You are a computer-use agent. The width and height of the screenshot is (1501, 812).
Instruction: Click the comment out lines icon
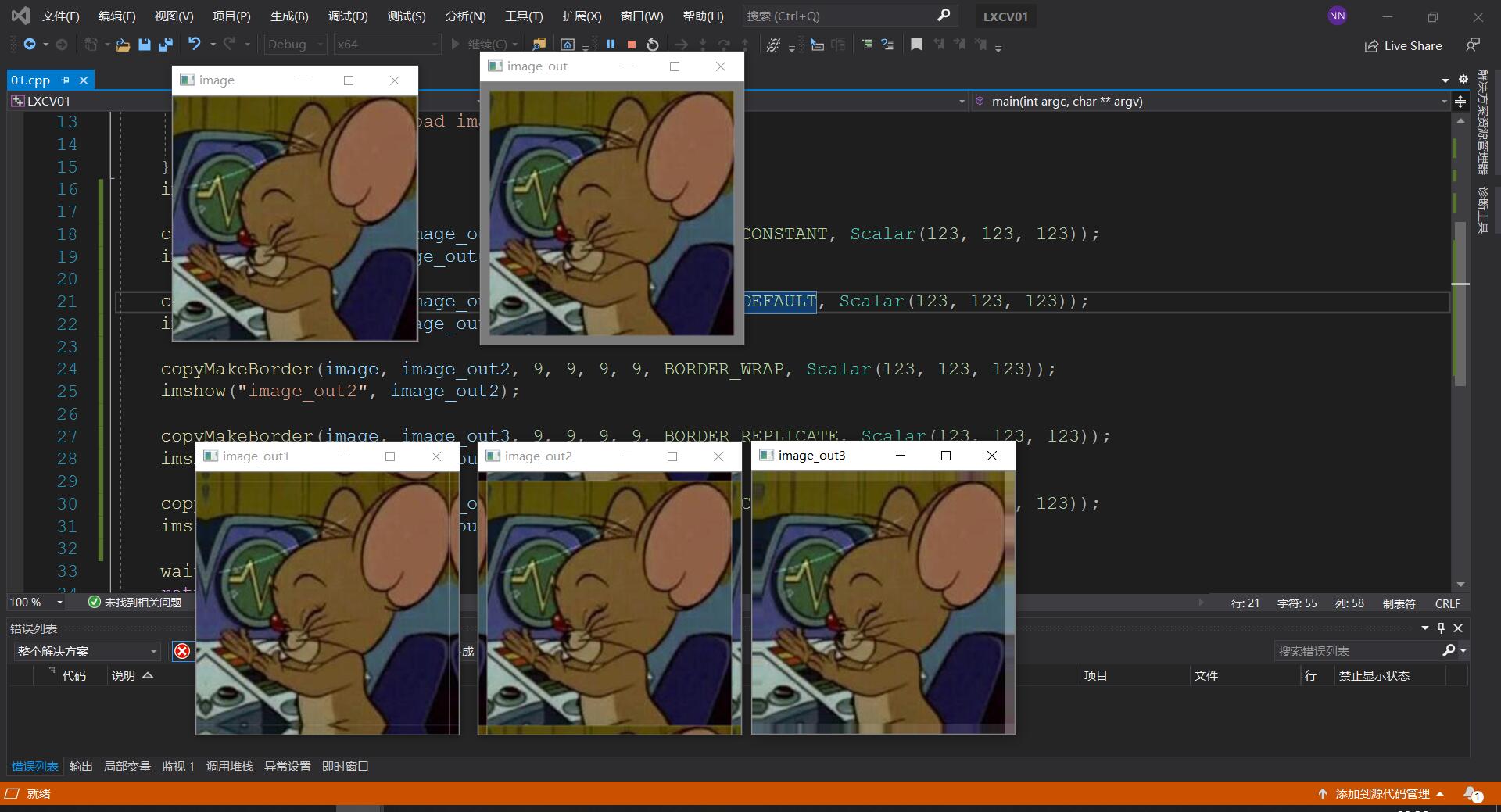click(x=867, y=45)
